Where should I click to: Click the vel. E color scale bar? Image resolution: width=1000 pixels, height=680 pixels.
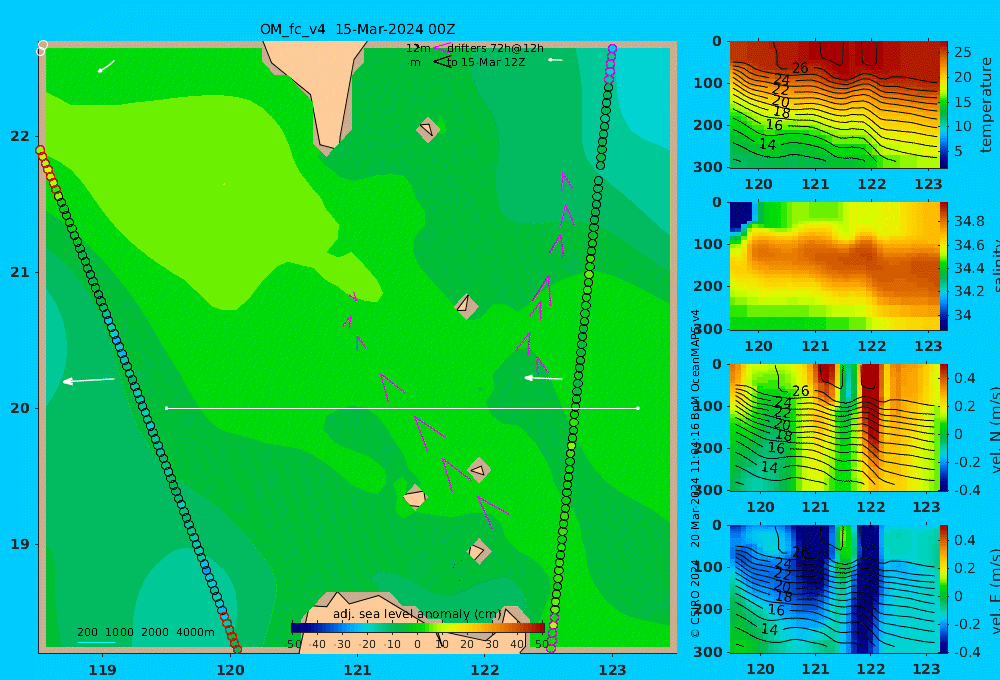pyautogui.click(x=943, y=589)
